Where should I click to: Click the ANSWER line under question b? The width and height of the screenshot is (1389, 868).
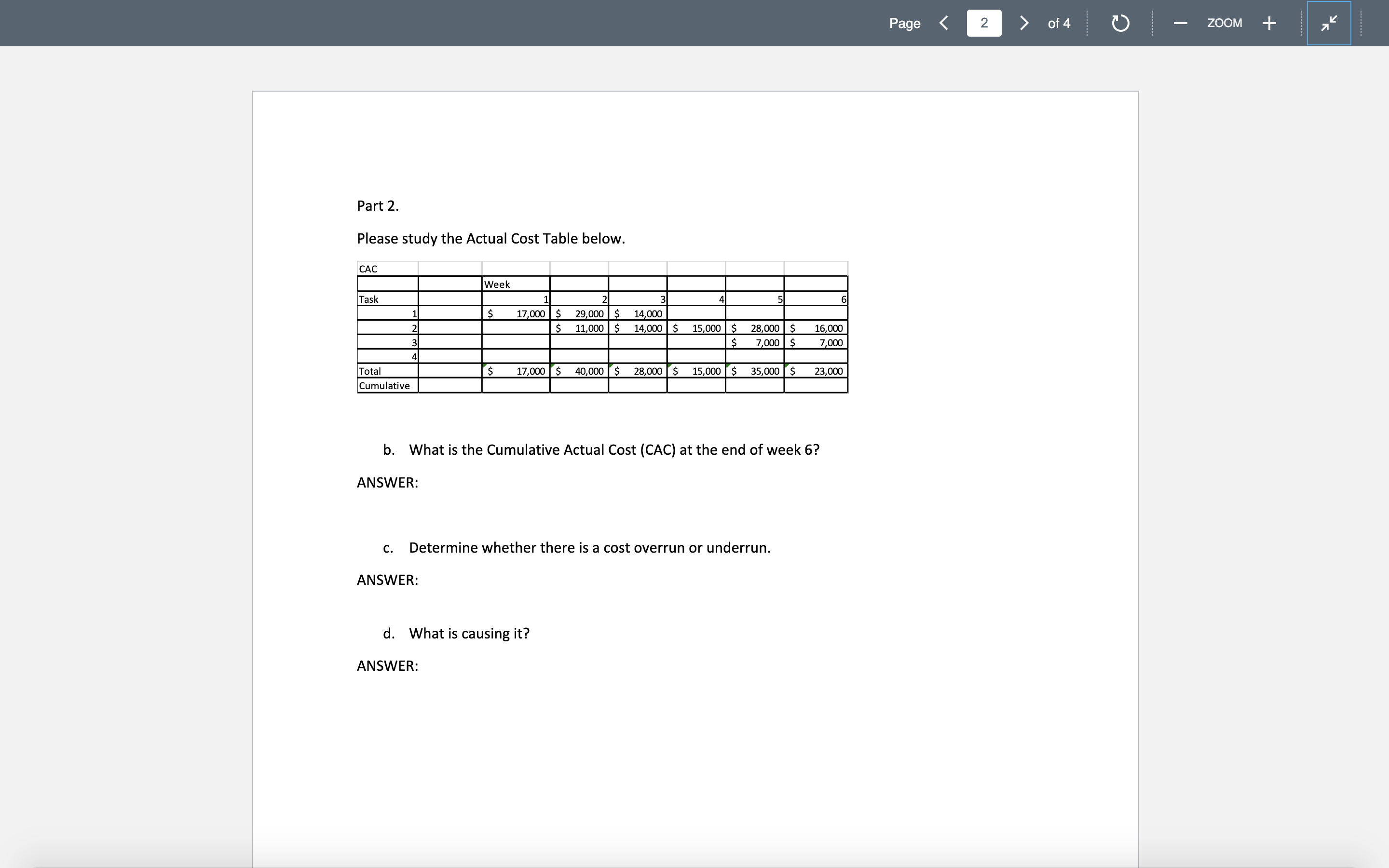coord(387,482)
